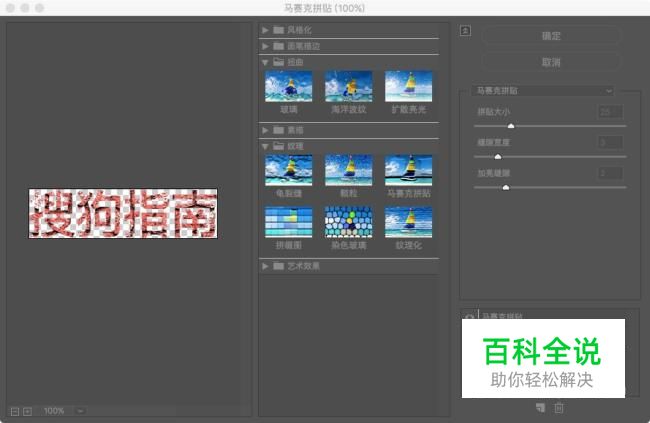Click the delete effect layer trash icon

pos(559,408)
